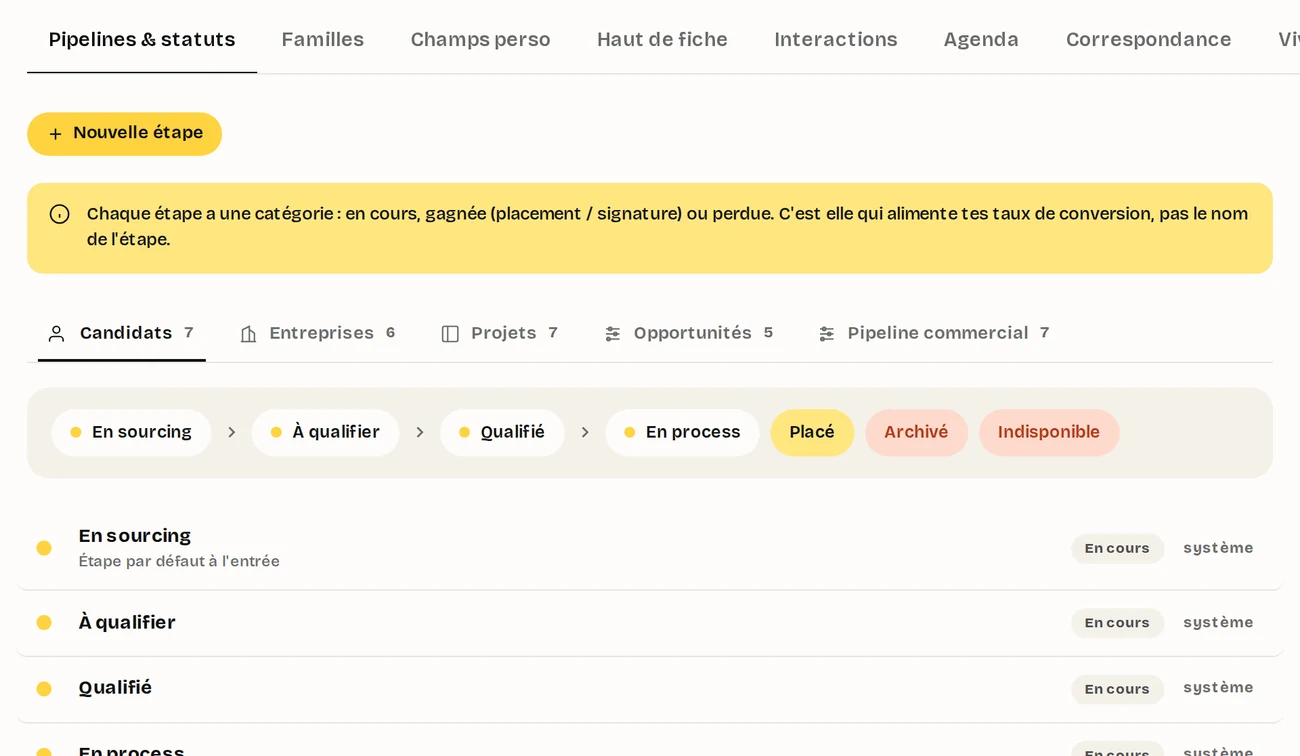Click the yellow dot of En sourcing row

[44, 548]
